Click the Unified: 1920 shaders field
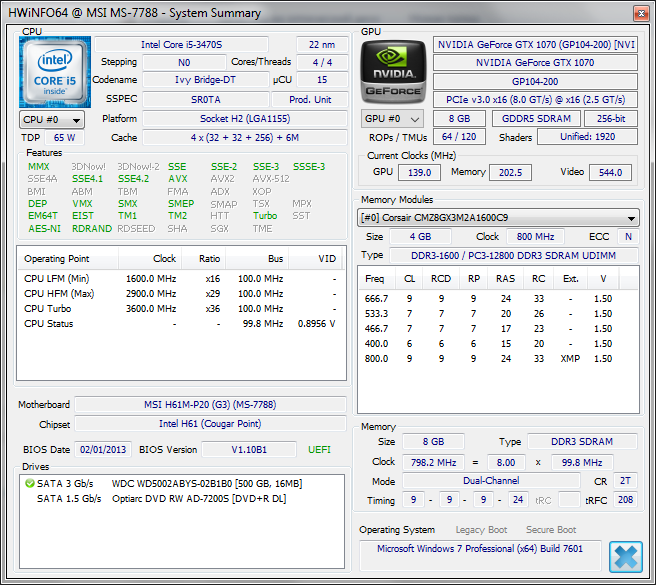The image size is (656, 585). coord(587,137)
